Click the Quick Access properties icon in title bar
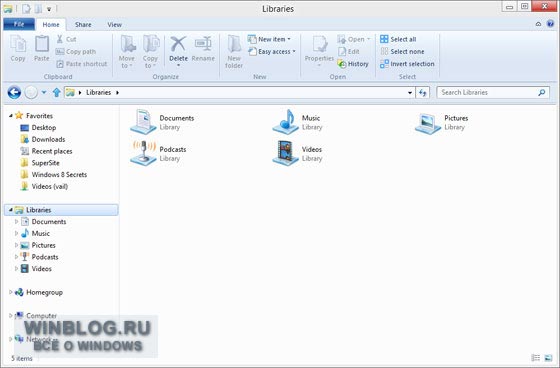 (x=26, y=8)
